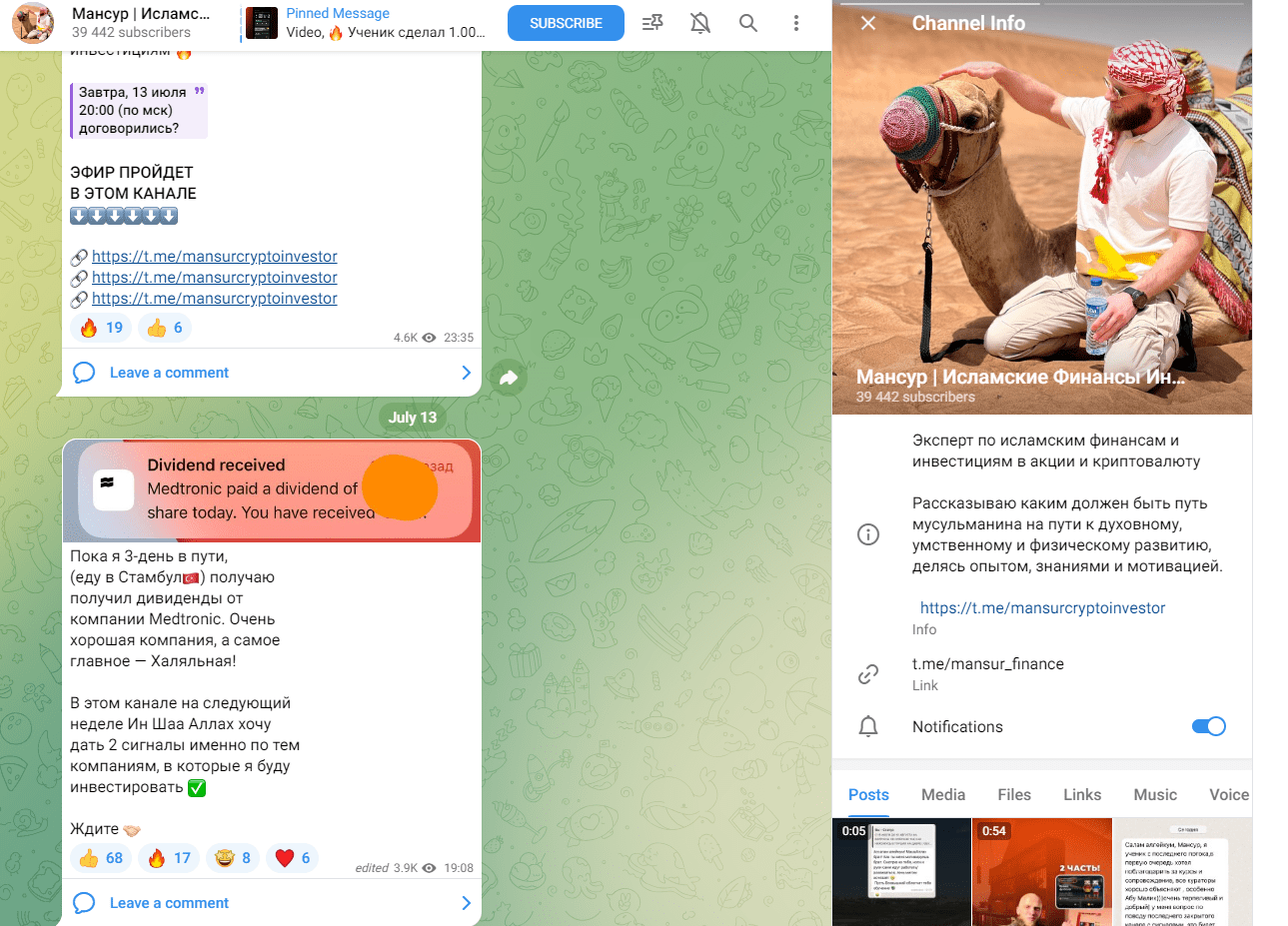This screenshot has width=1288, height=926.
Task: Click the July 13 date badge
Action: (x=413, y=418)
